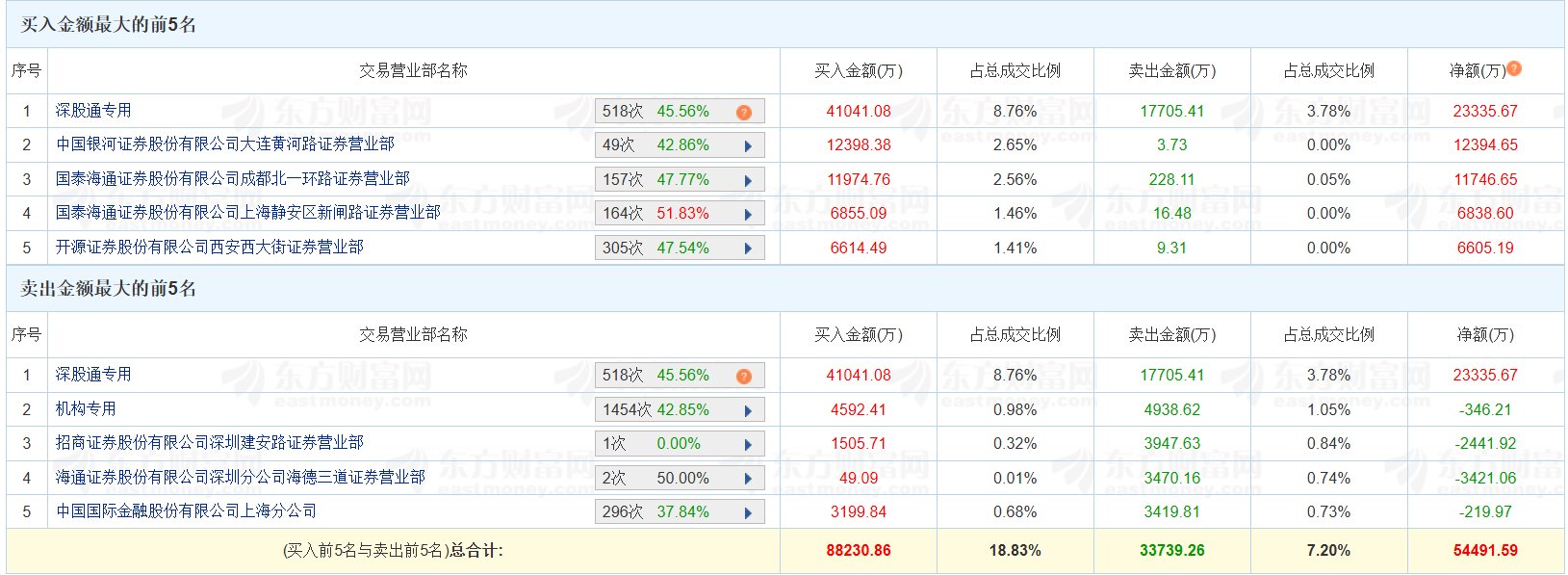Expand details arrow for 中国国际金融上海分公司

(x=748, y=512)
